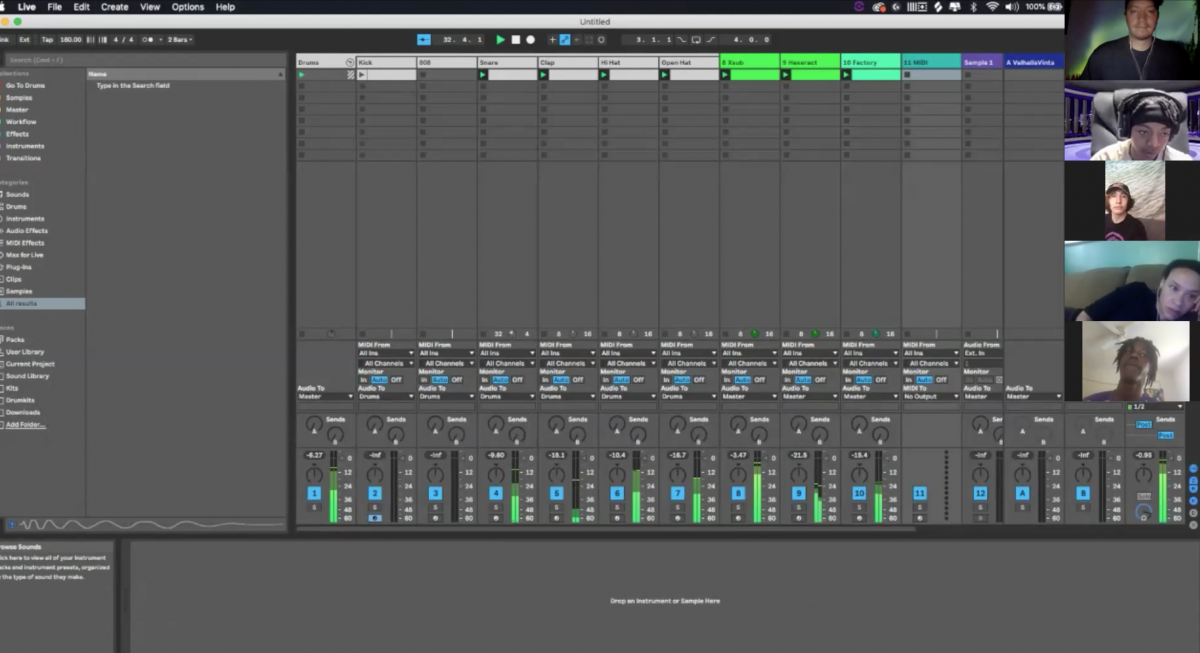Open the Options menu
The height and width of the screenshot is (653, 1200).
coord(187,7)
